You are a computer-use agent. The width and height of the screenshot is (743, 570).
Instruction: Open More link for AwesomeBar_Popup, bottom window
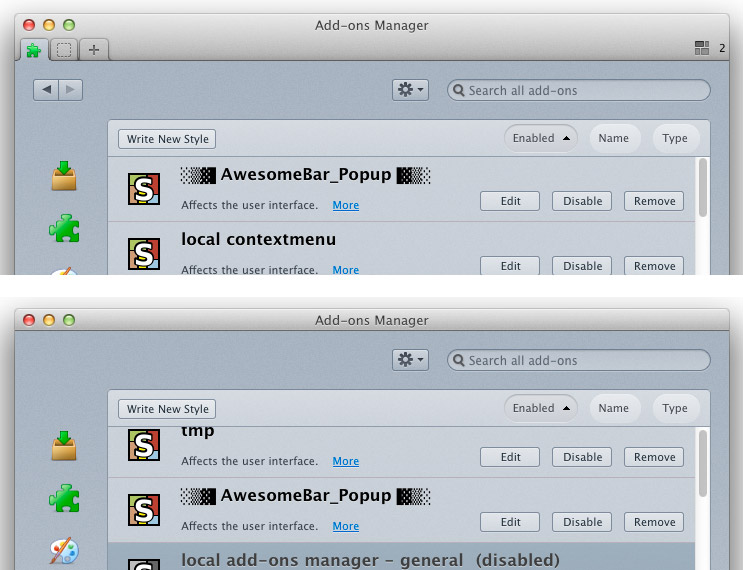tap(345, 526)
